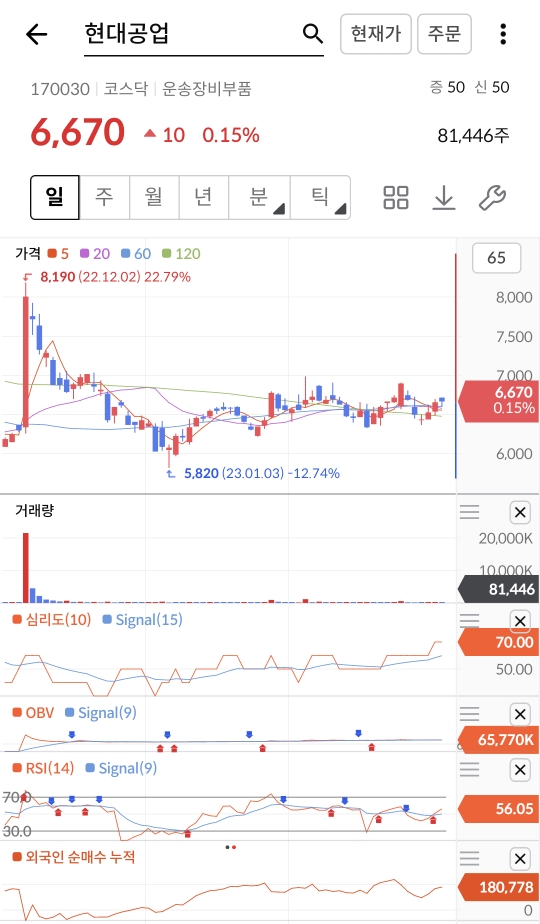
Task: Select the 월 monthly chart tab
Action: (x=154, y=197)
